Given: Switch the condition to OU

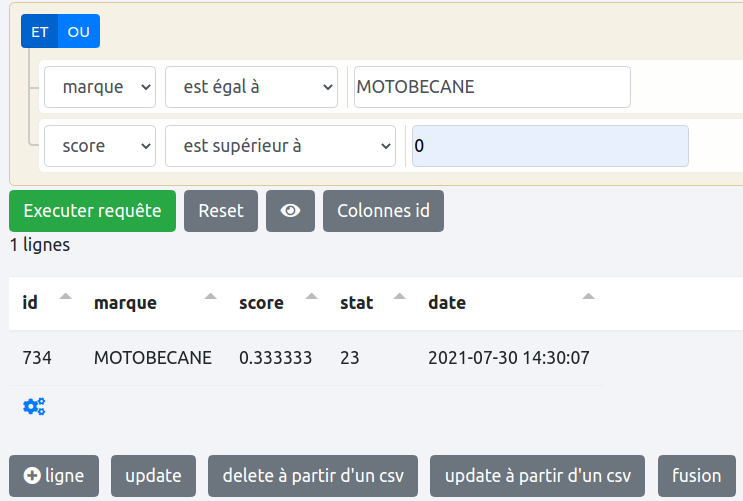Looking at the screenshot, I should coord(79,32).
